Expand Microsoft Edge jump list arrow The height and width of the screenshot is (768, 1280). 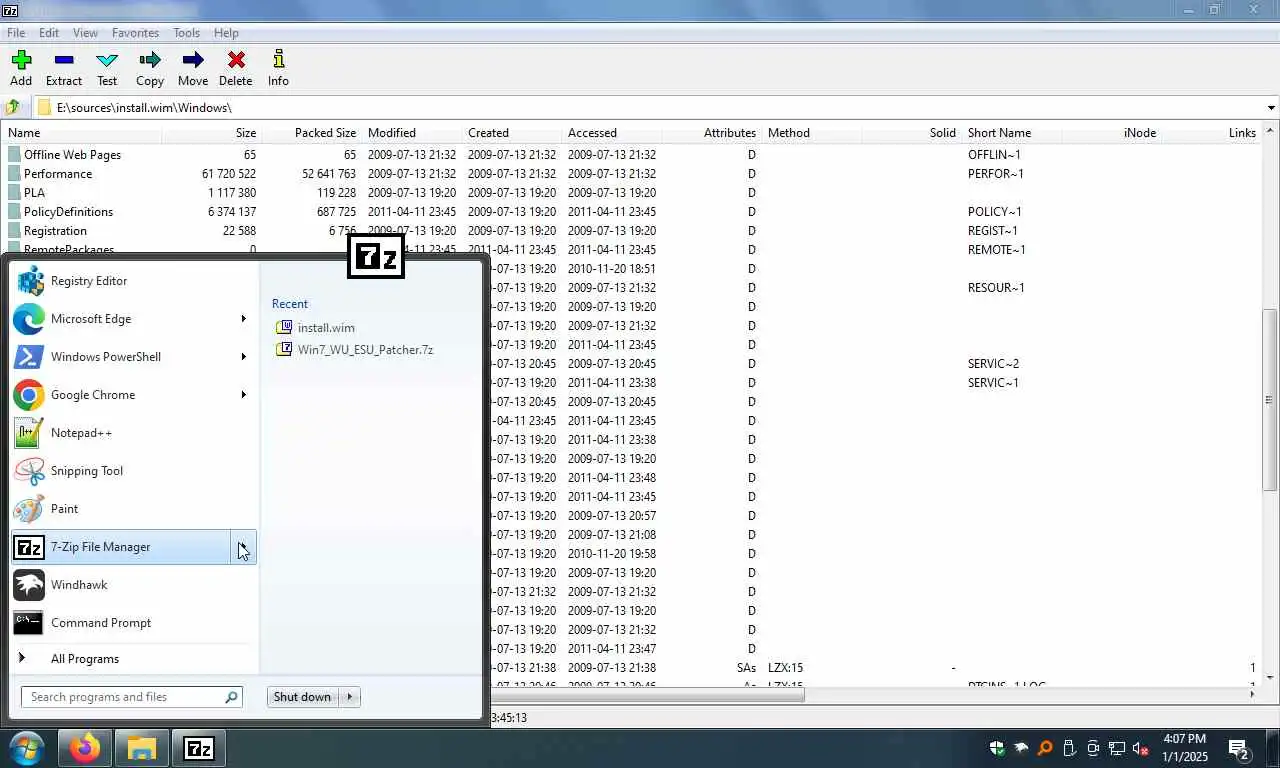coord(243,319)
